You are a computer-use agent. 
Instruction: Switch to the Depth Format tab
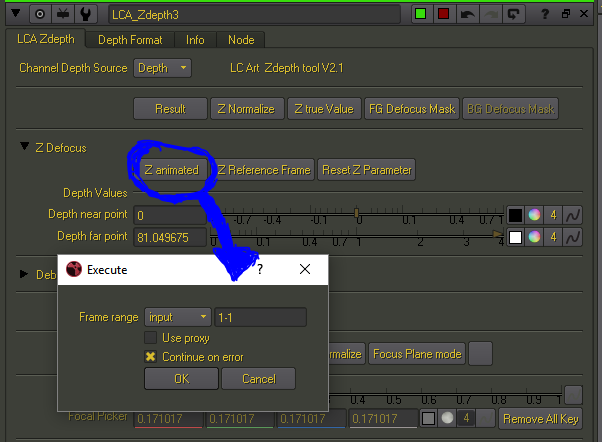130,40
